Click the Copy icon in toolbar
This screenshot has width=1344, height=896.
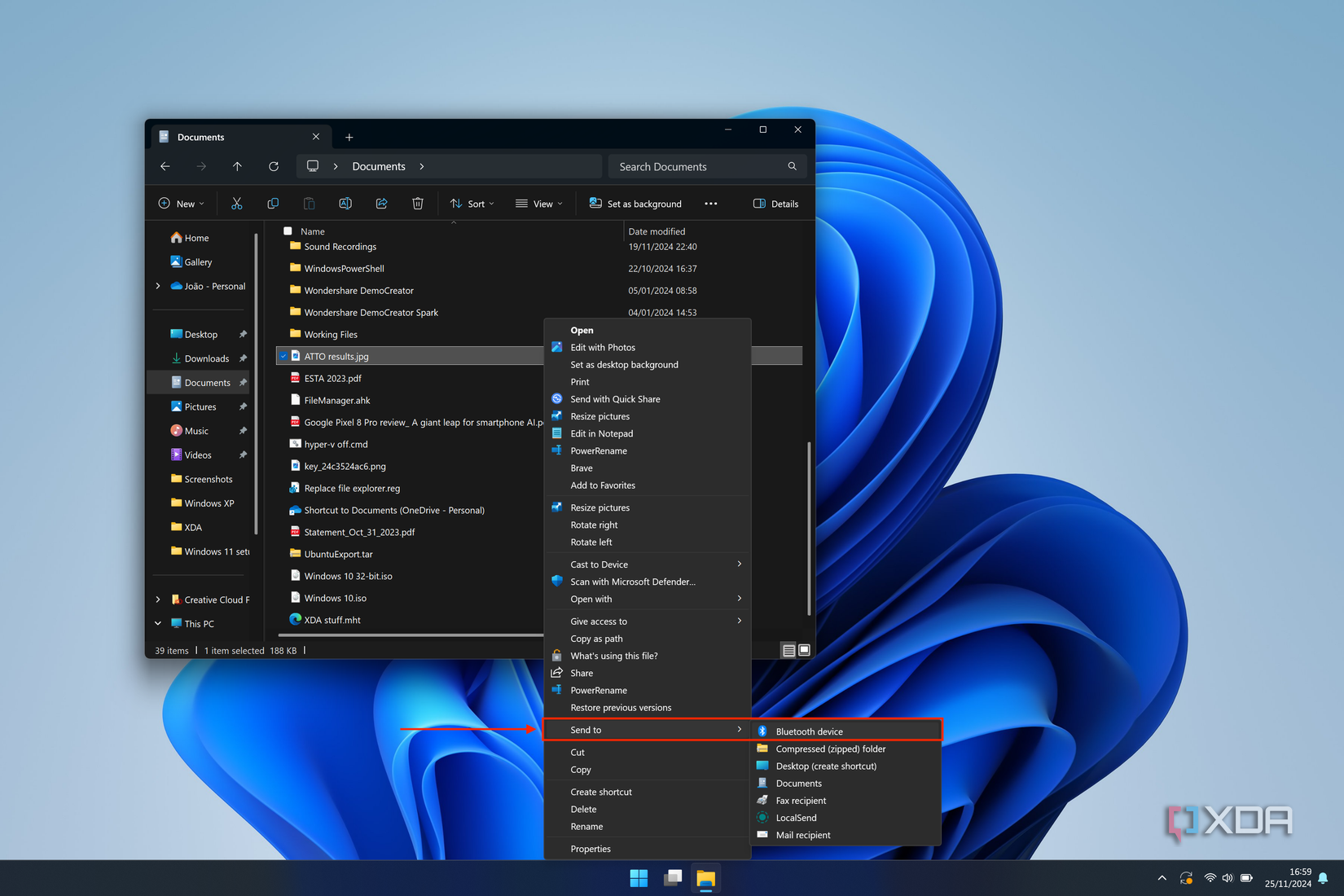tap(273, 204)
